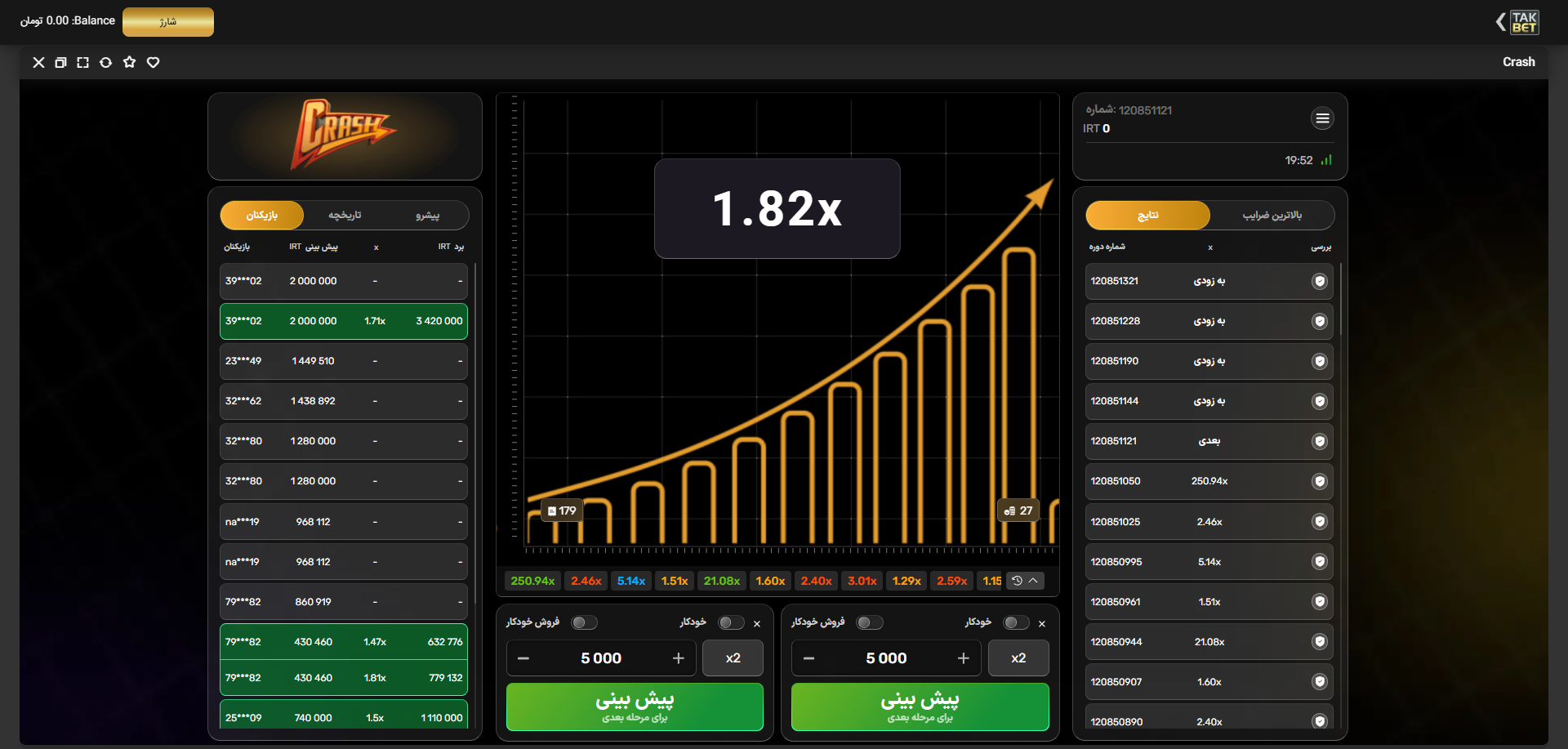Enable auto bet switch in left bet panel
1568x749 pixels.
tap(730, 623)
